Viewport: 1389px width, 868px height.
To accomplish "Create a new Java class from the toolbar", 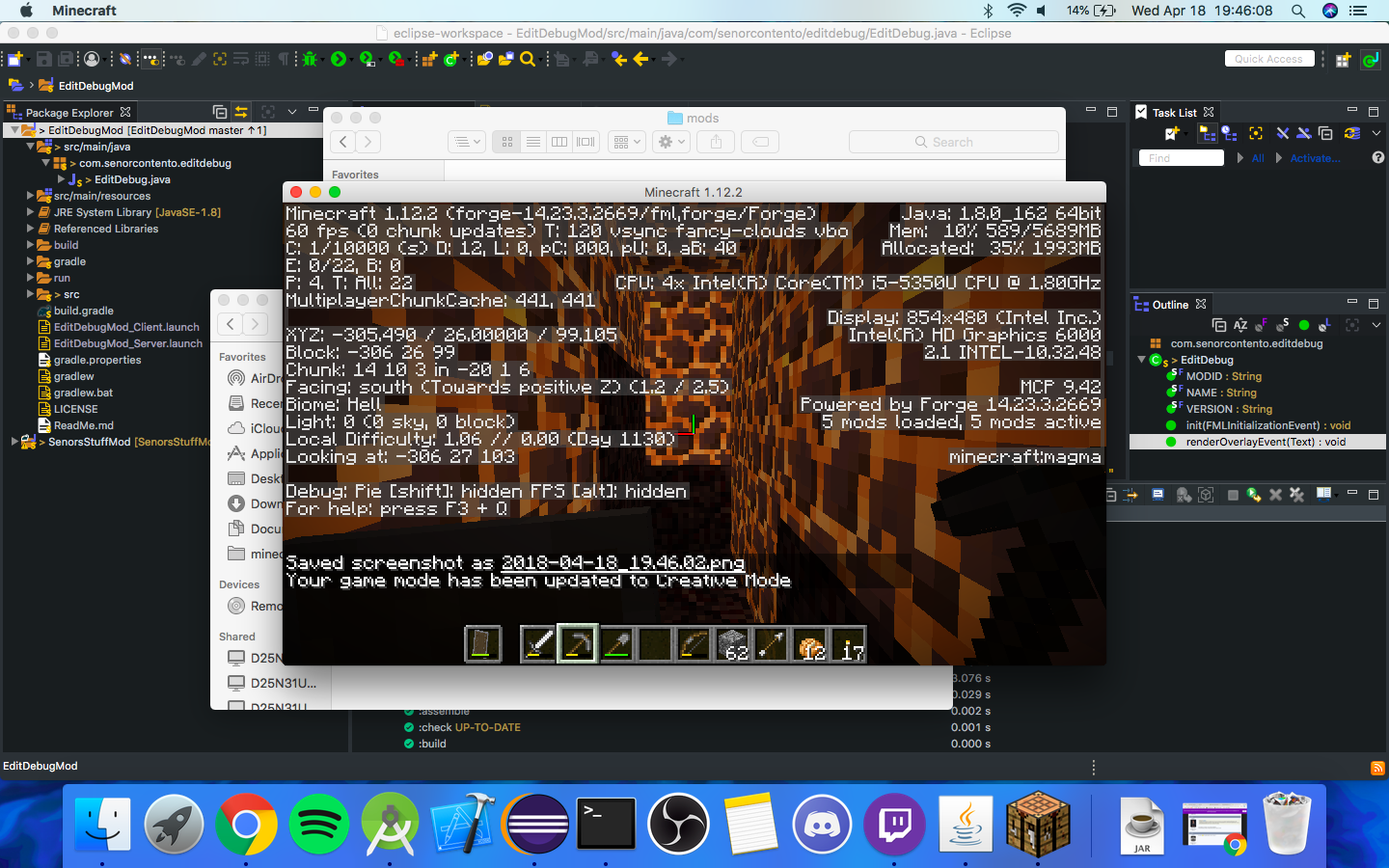I will 451,59.
